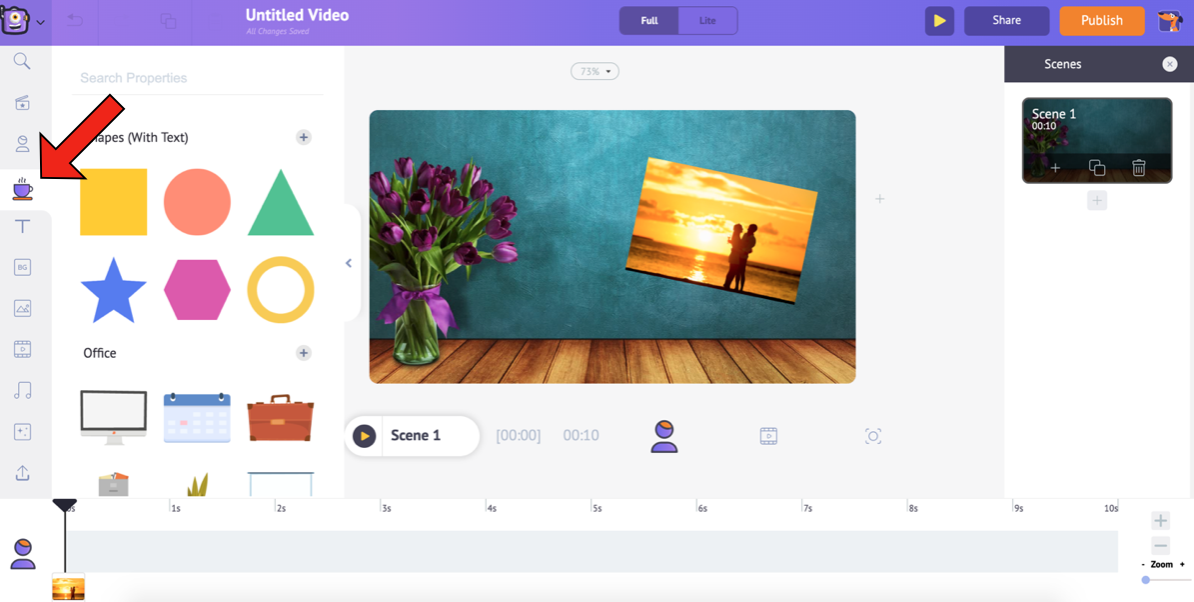Close the Scenes panel
Viewport: 1194px width, 602px height.
point(1169,64)
